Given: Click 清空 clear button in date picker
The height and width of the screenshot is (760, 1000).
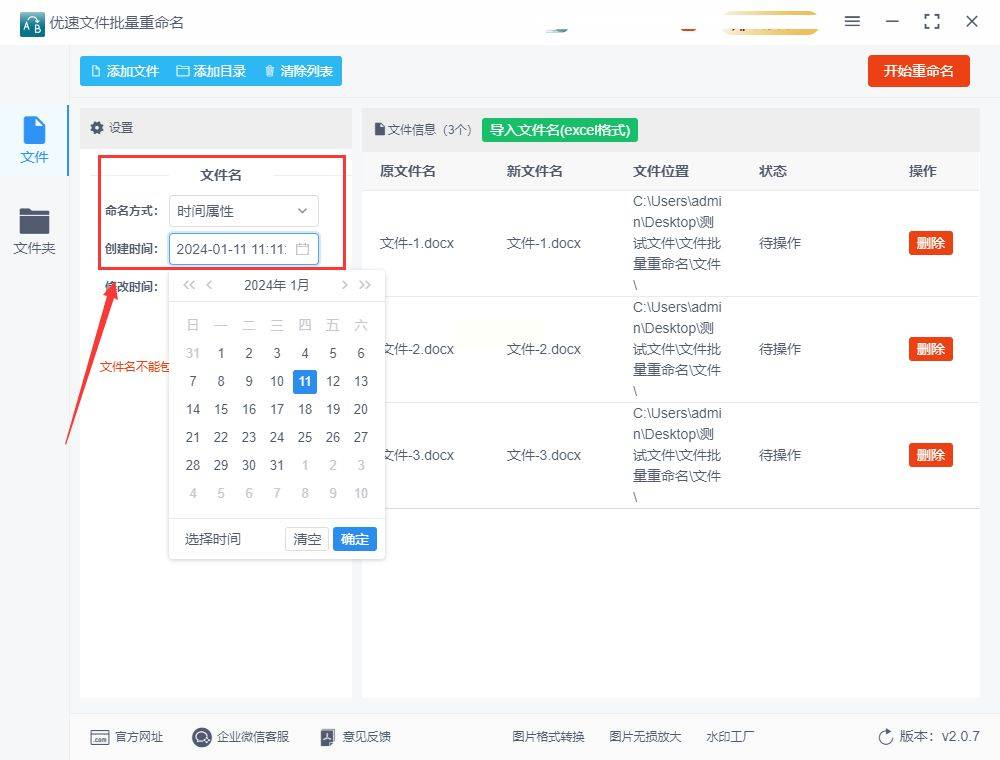Looking at the screenshot, I should 307,539.
